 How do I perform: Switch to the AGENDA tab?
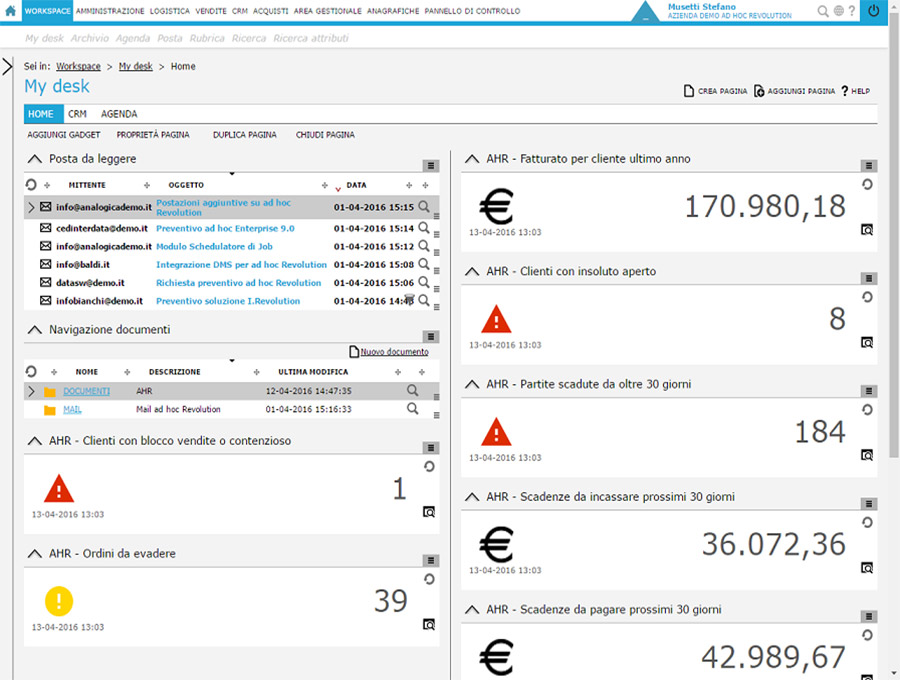tap(119, 114)
